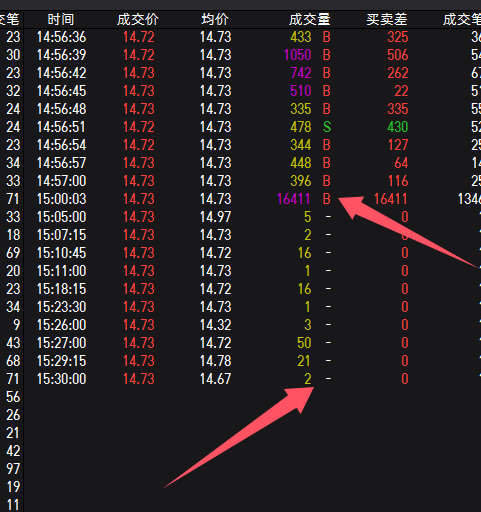Screen dimensions: 481x512
Task: Select the 15:00:03 trade row
Action: click(240, 199)
